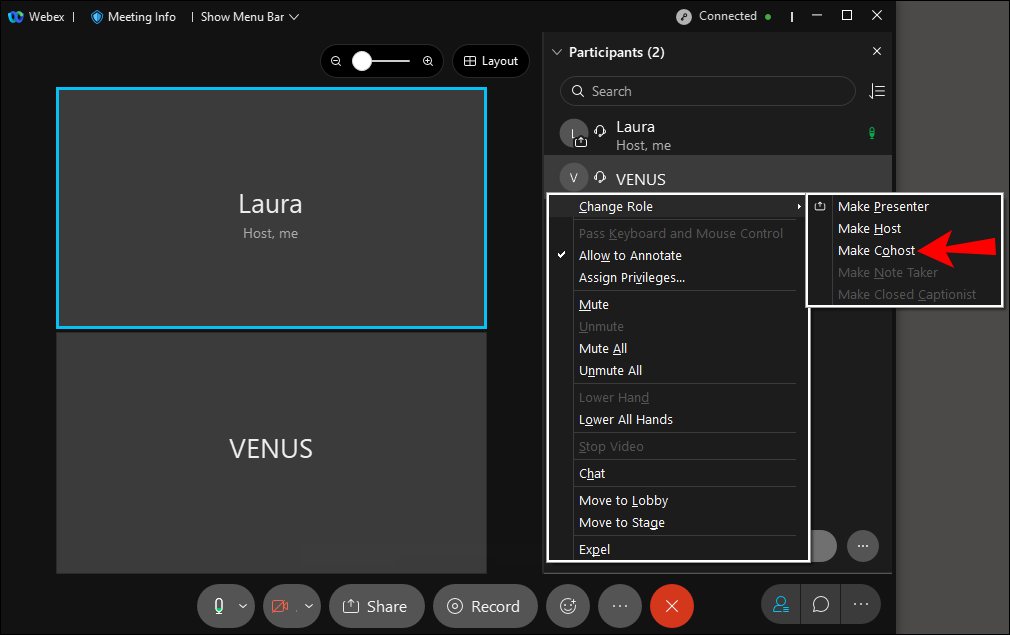The width and height of the screenshot is (1010, 635).
Task: Select Mute in context menu
Action: (593, 305)
